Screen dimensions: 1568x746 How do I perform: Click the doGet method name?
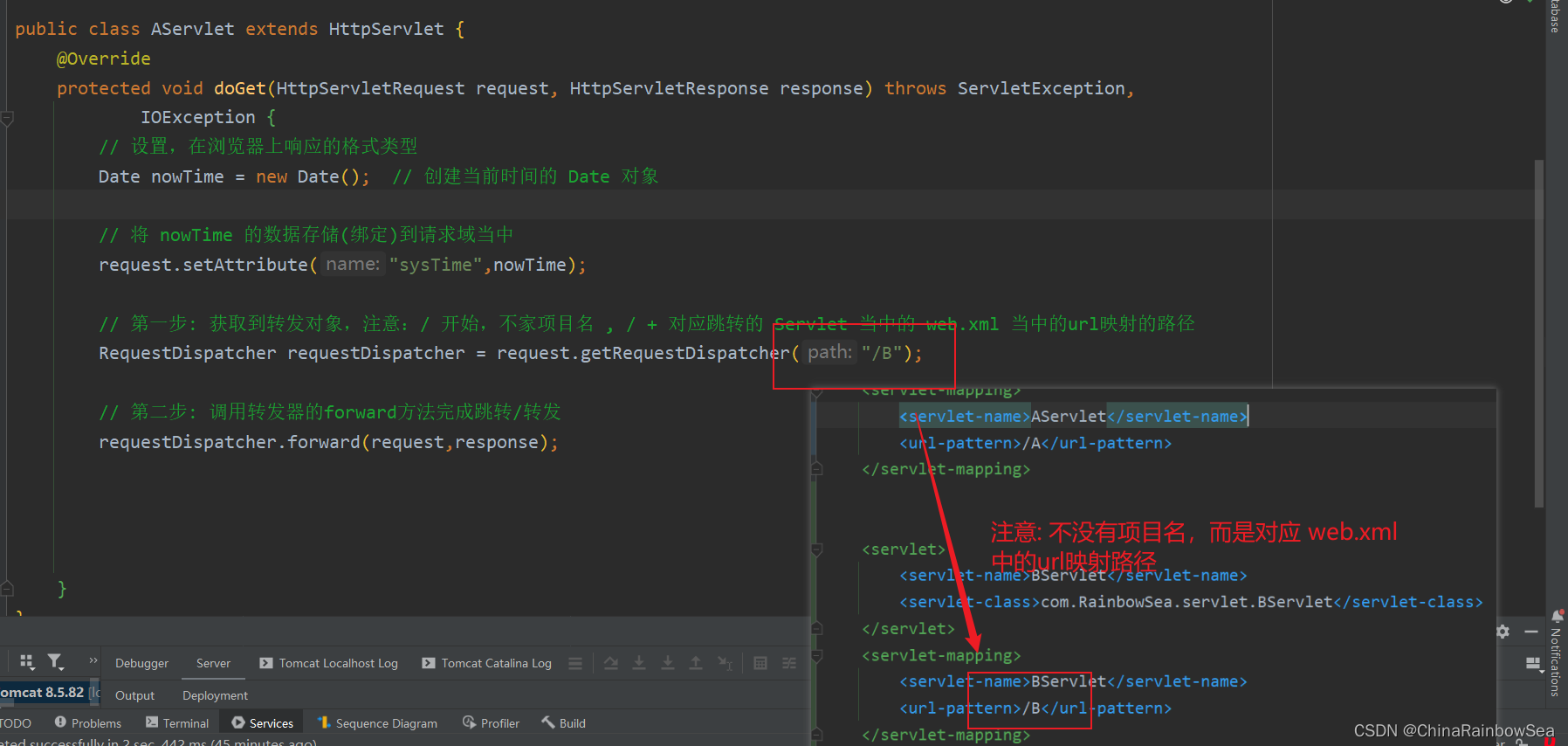point(240,88)
